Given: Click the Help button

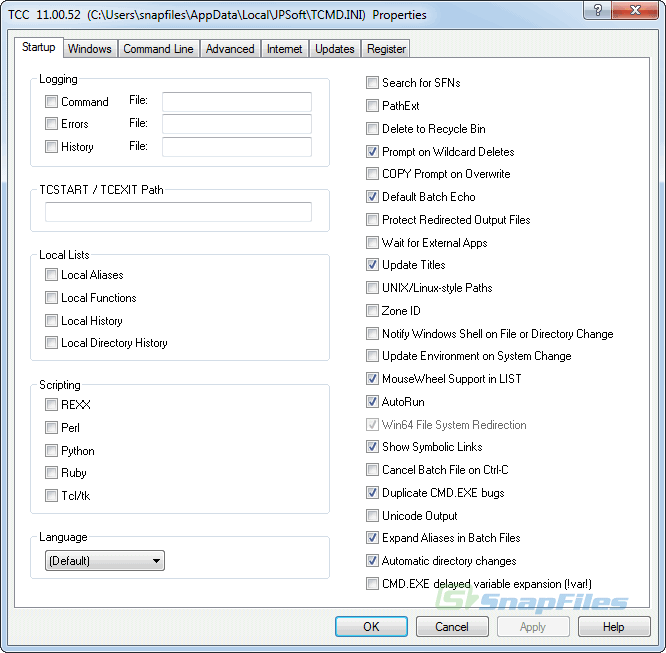Looking at the screenshot, I should point(614,626).
